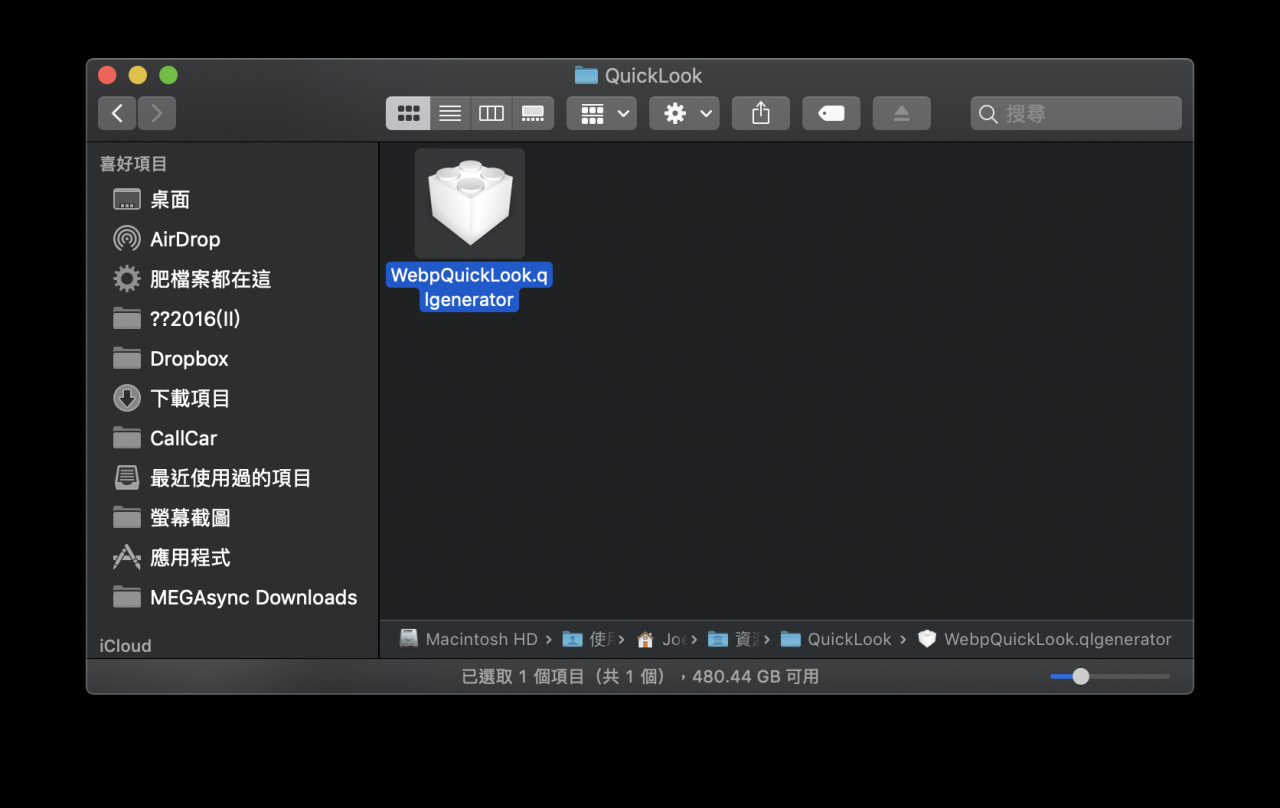Click QuickLook in the path bar
This screenshot has height=808, width=1280.
(836, 639)
